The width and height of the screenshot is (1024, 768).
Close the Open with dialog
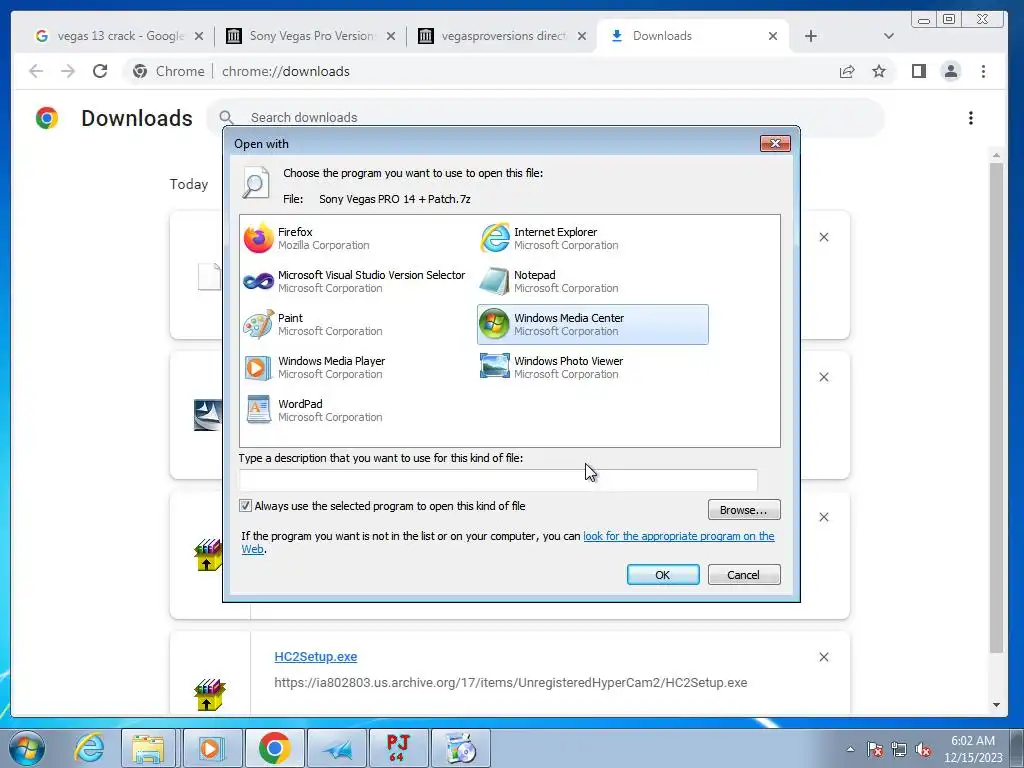point(775,144)
